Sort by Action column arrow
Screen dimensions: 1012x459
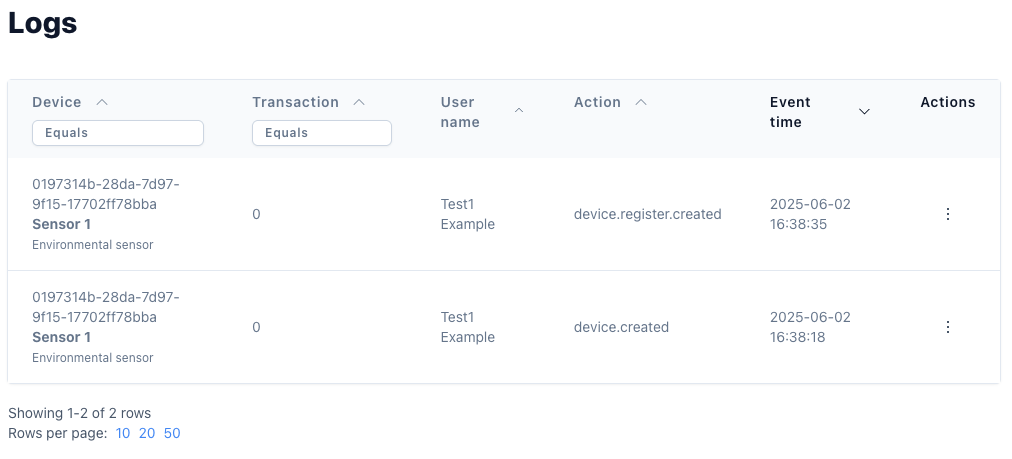[x=641, y=102]
